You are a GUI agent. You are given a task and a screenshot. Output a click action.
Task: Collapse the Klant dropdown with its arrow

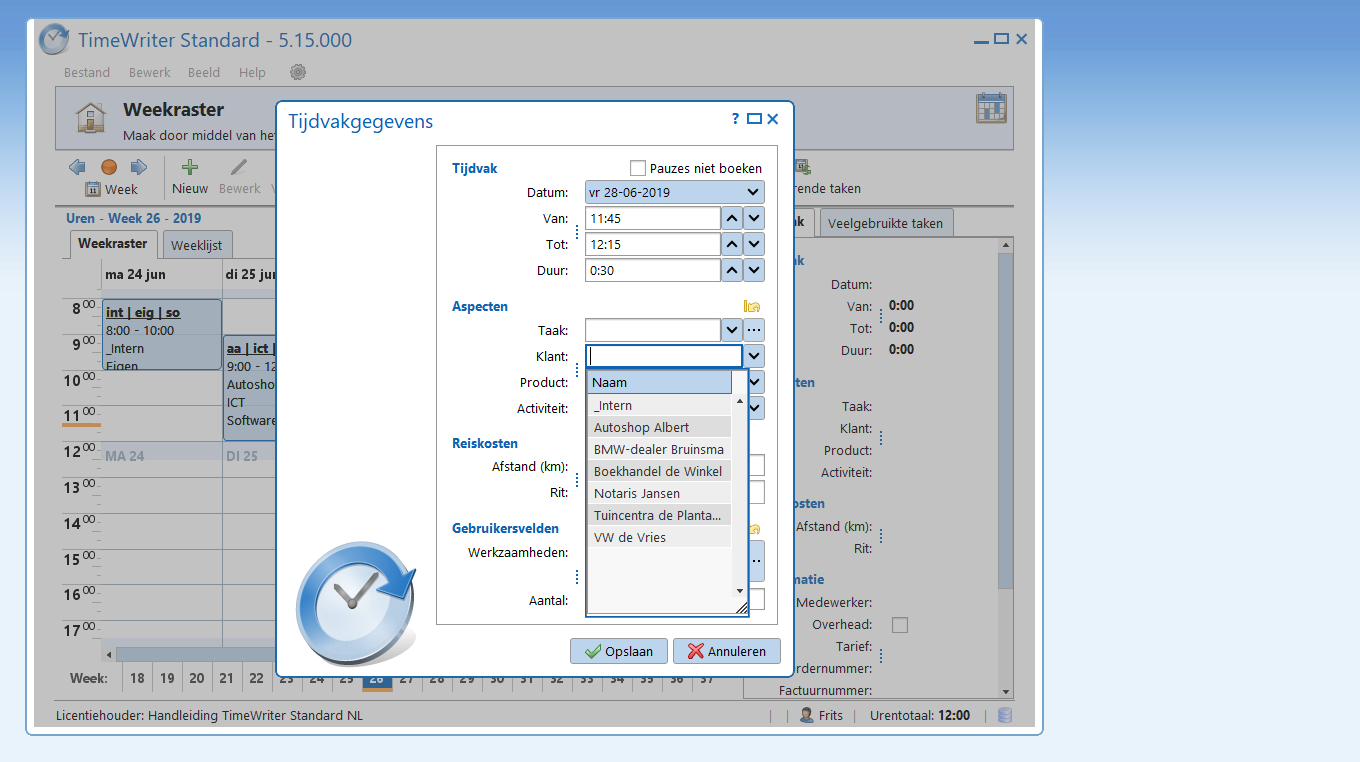tap(754, 356)
